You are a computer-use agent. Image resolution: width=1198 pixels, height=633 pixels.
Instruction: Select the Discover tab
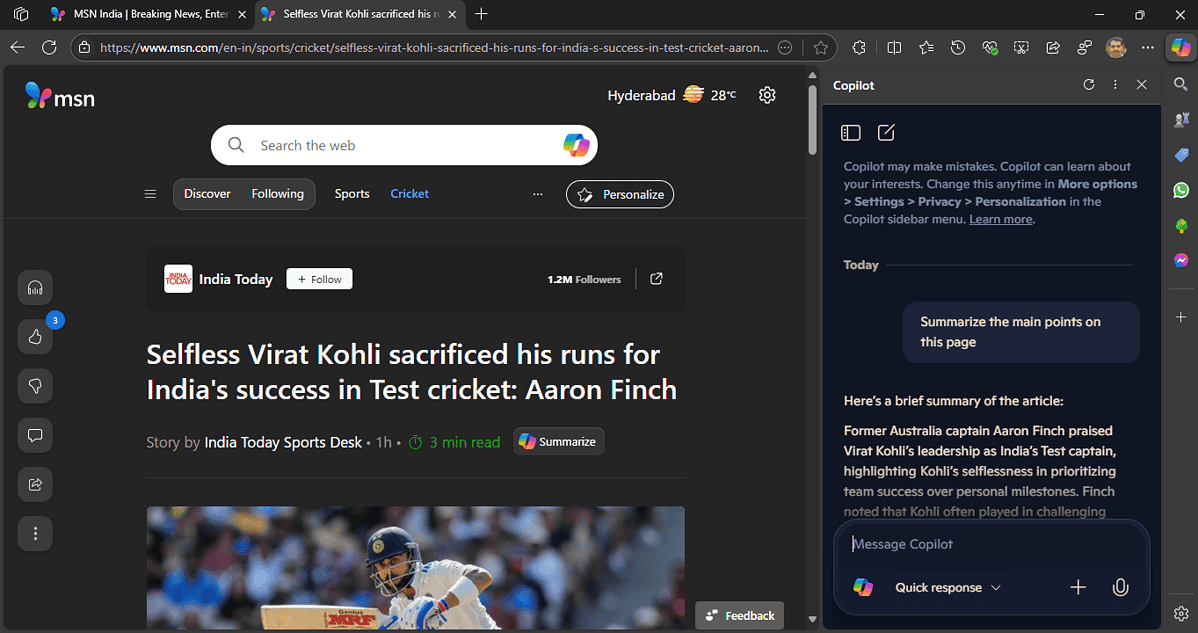point(207,194)
